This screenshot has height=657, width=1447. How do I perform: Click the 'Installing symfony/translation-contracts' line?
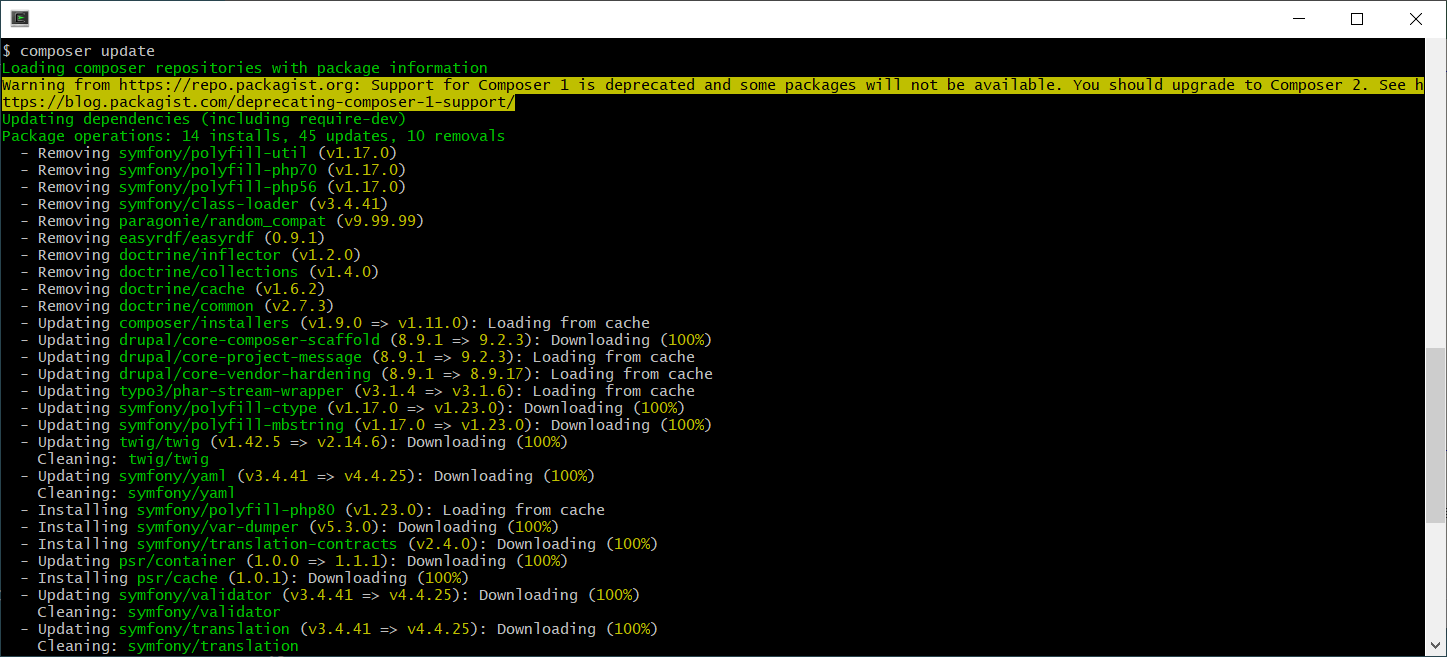pyautogui.click(x=339, y=544)
